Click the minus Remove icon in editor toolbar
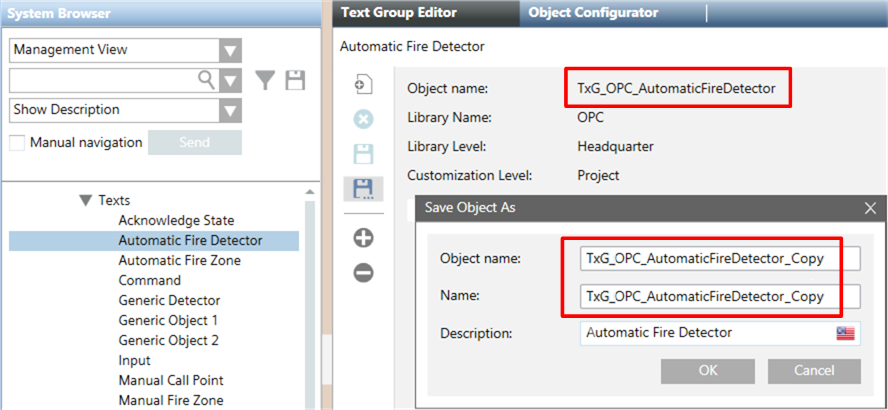 coord(364,272)
